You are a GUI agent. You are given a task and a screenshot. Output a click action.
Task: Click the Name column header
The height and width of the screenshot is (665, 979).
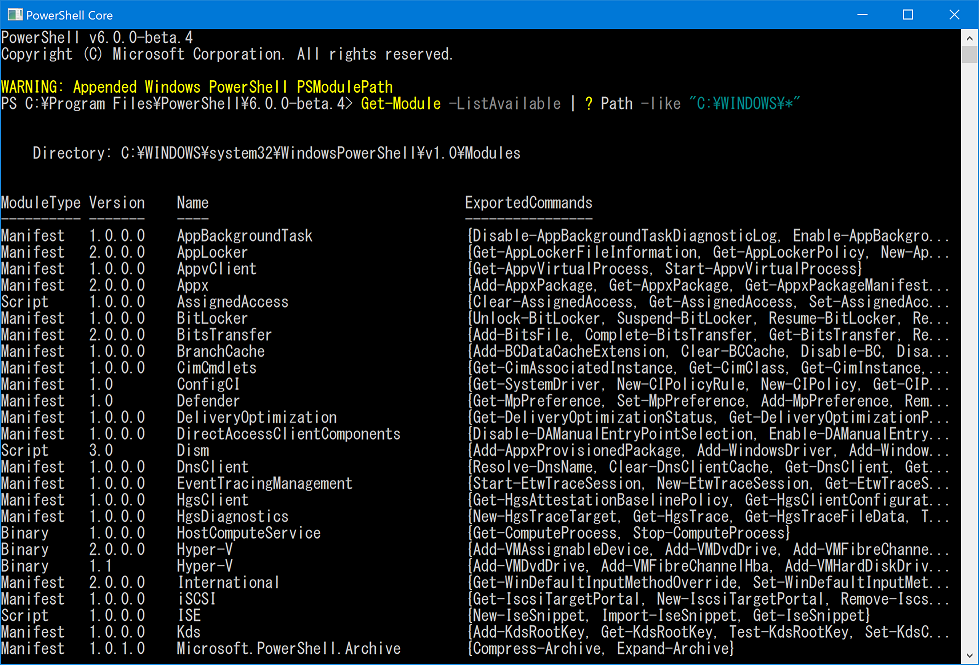tap(192, 203)
